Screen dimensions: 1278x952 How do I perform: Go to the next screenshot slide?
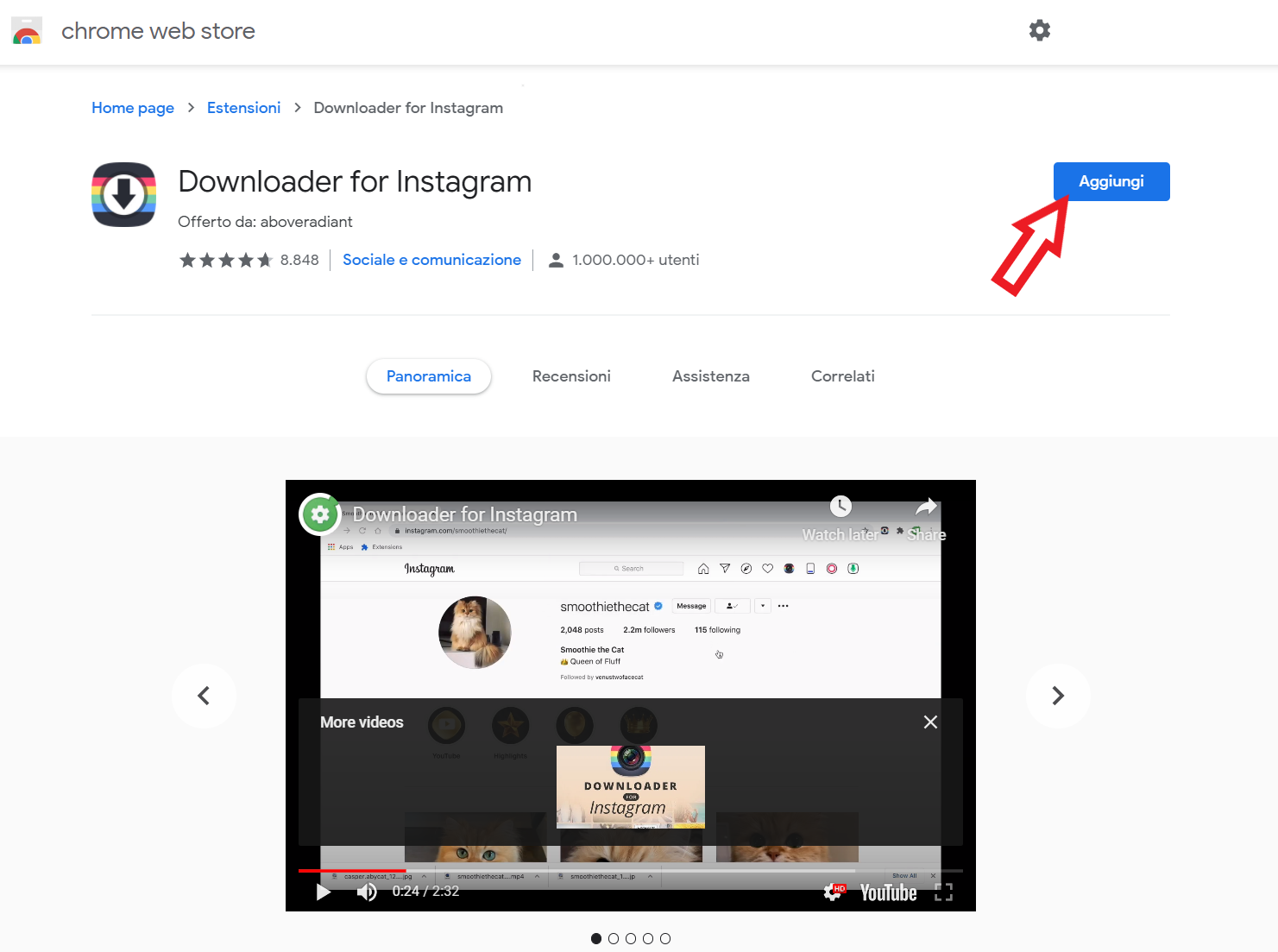[1058, 696]
